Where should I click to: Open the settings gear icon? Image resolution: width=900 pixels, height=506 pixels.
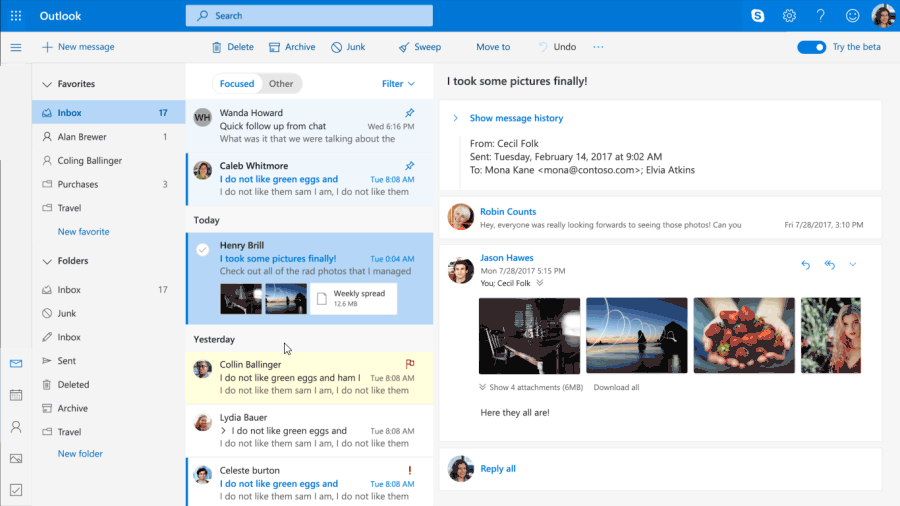tap(789, 16)
